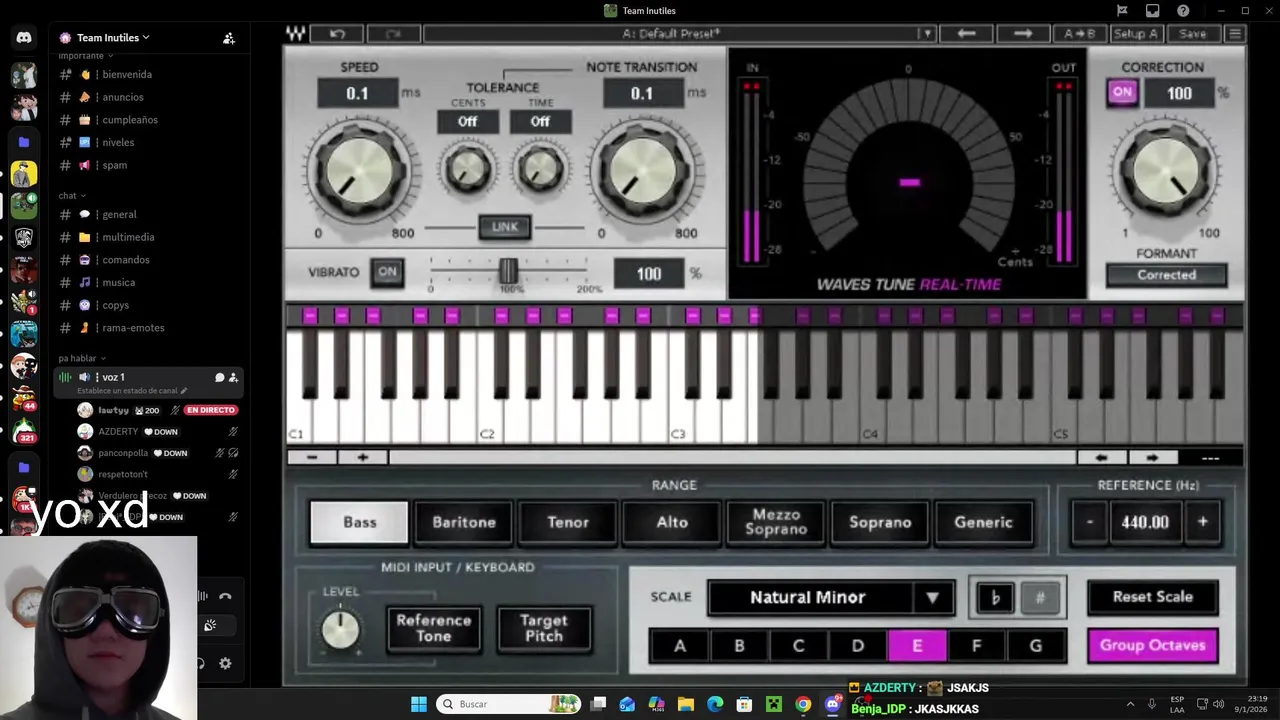This screenshot has height=720, width=1280.
Task: Toggle the Vibrato ON button
Action: (387, 272)
